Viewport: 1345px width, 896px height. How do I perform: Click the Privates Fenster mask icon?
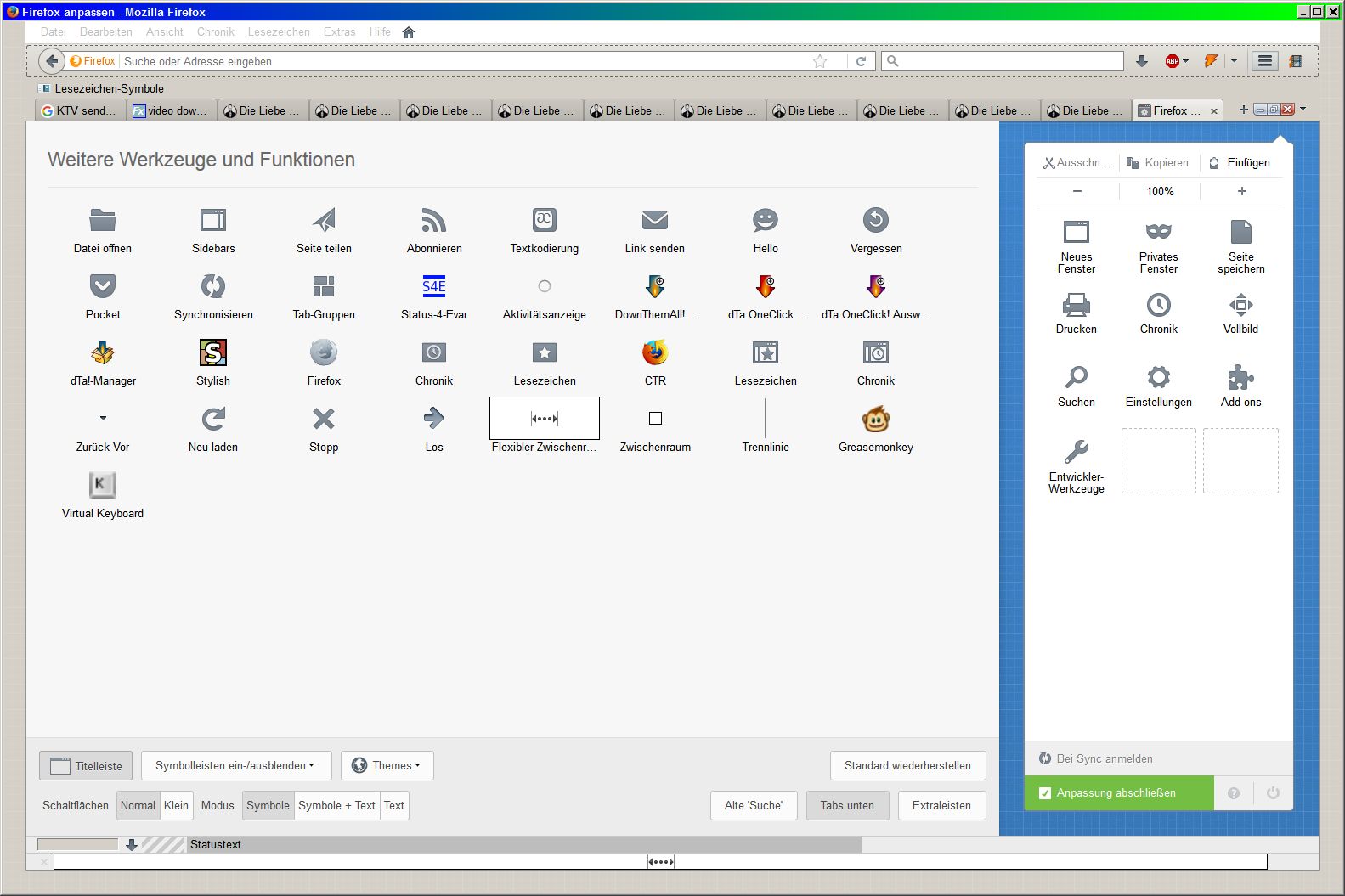click(x=1159, y=232)
